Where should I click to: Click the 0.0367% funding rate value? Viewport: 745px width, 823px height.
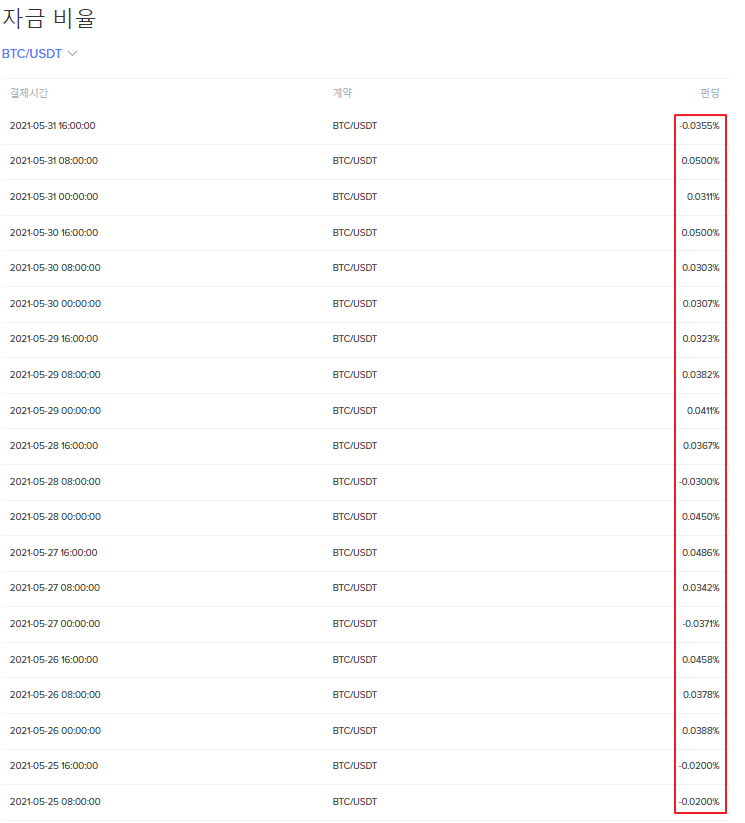pyautogui.click(x=701, y=446)
